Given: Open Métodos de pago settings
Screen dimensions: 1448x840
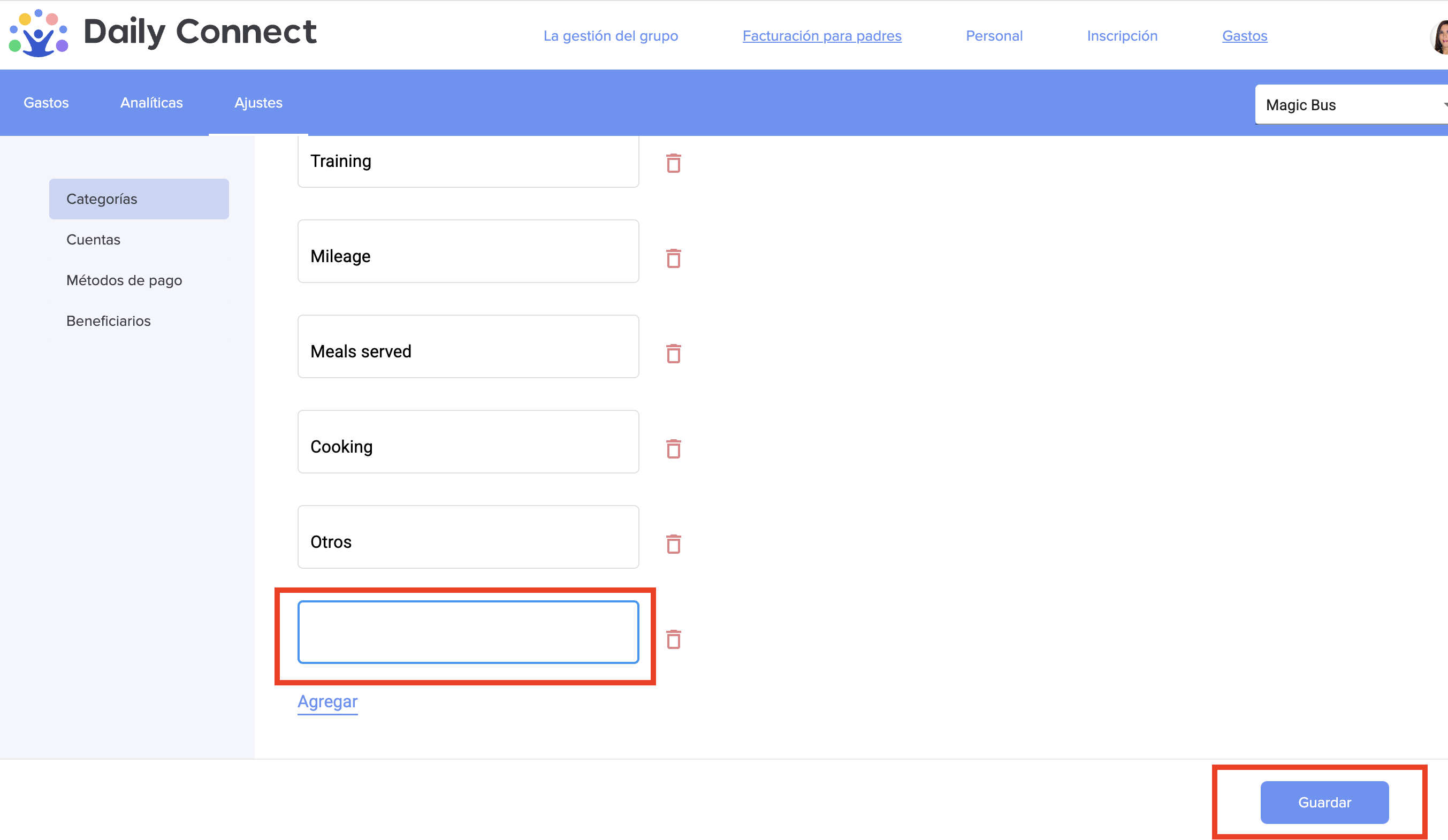Looking at the screenshot, I should click(x=124, y=280).
